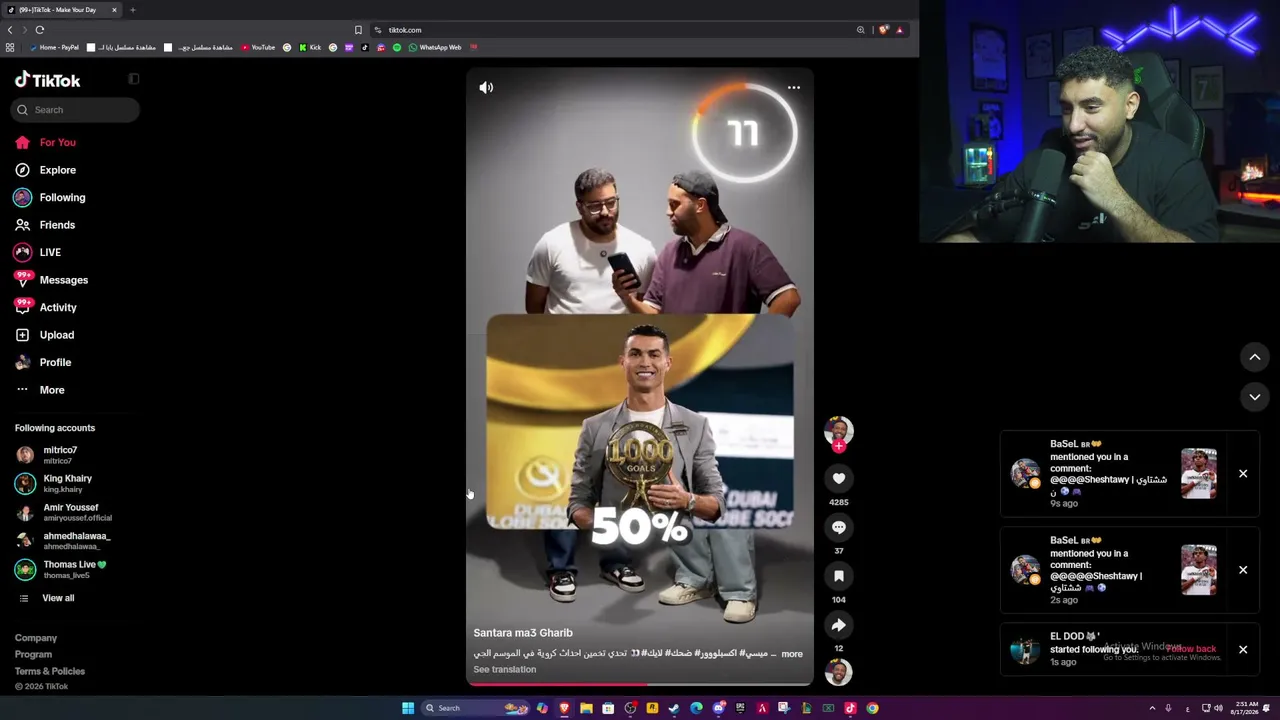Mute the TikTok video sound
The width and height of the screenshot is (1280, 720).
pyautogui.click(x=486, y=88)
